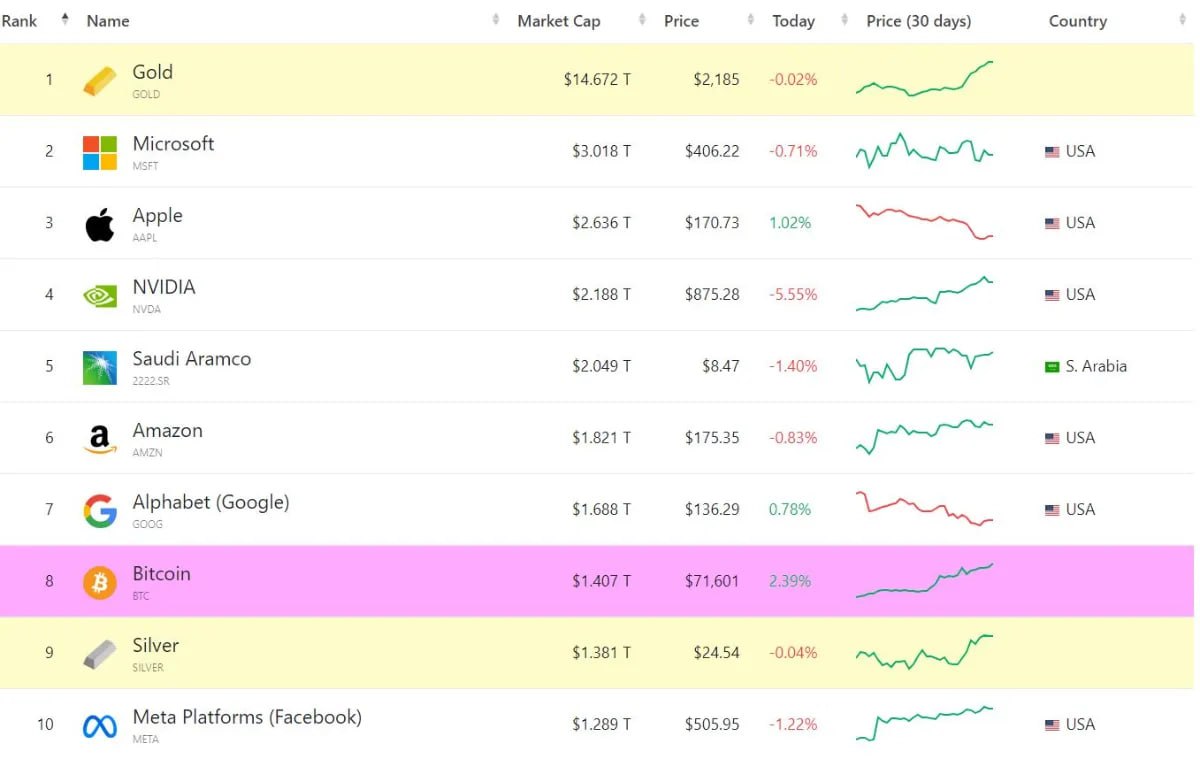
Task: Click the Apple logo icon
Action: (x=99, y=224)
